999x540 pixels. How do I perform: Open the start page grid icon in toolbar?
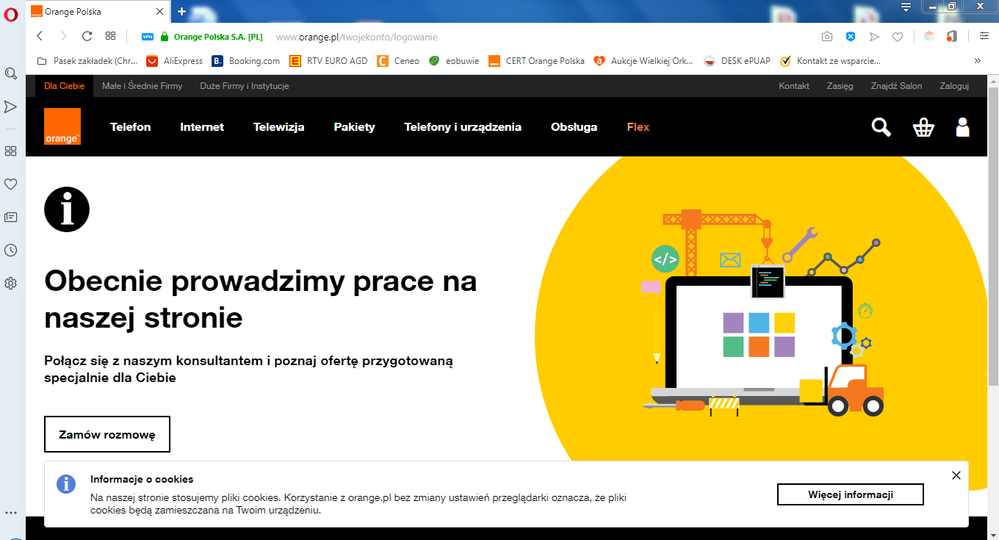click(x=110, y=36)
